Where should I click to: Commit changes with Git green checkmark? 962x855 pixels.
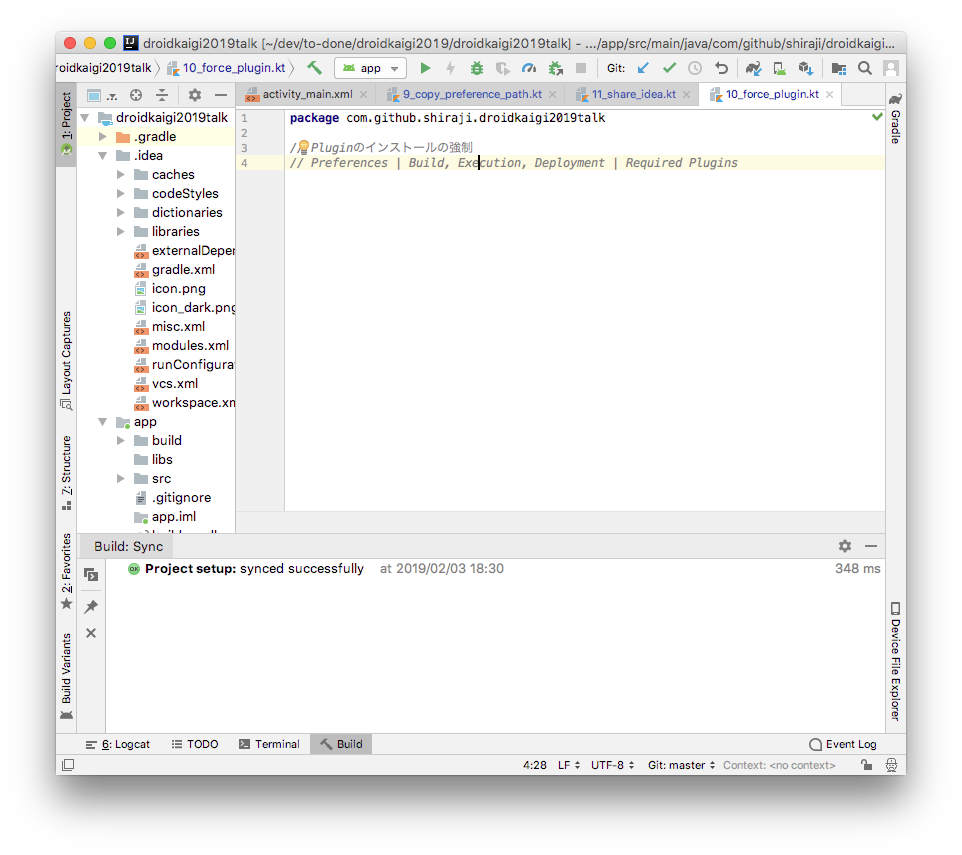[669, 68]
